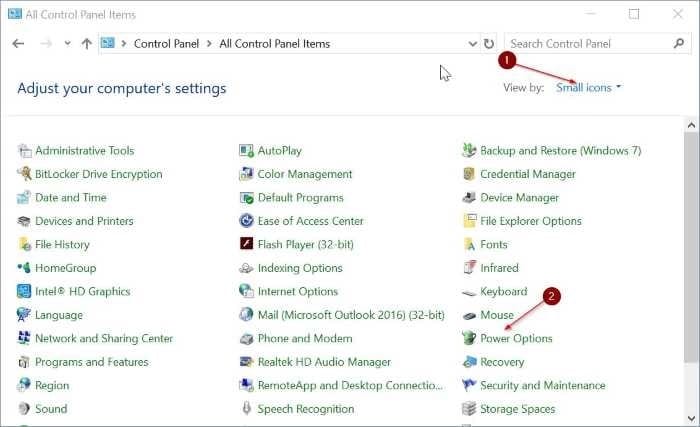Click the Programs and Features icon
Viewport: 700px width, 427px height.
pyautogui.click(x=24, y=362)
